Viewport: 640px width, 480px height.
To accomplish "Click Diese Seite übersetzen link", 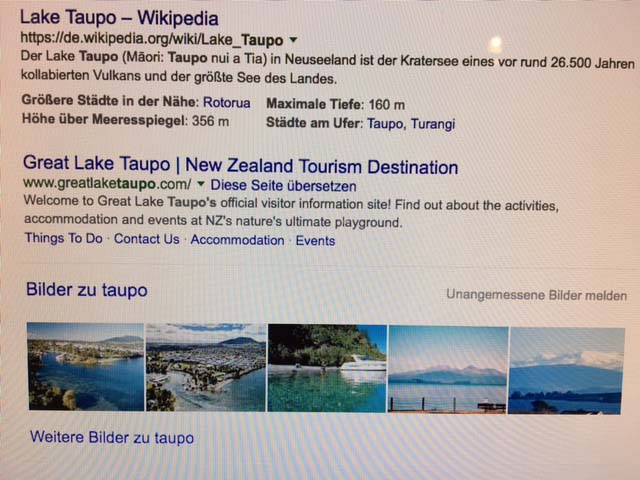I will (283, 186).
